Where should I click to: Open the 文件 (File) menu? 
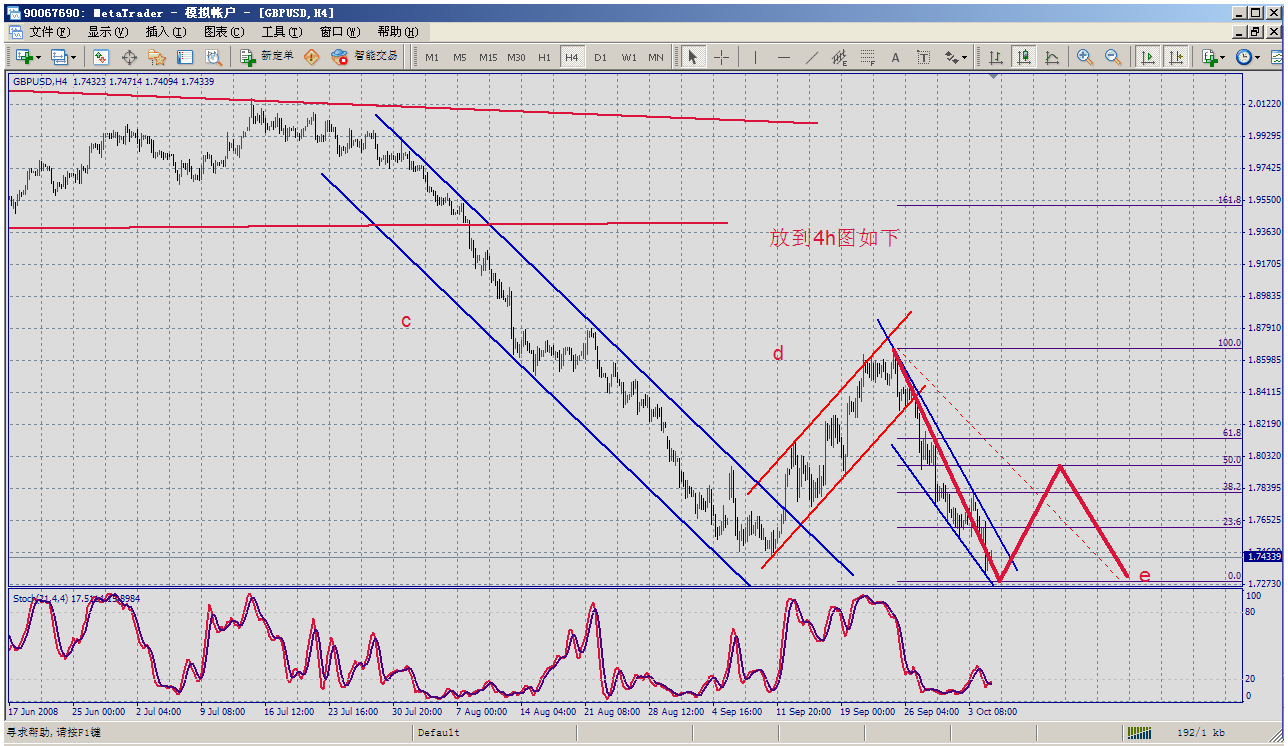click(x=50, y=32)
